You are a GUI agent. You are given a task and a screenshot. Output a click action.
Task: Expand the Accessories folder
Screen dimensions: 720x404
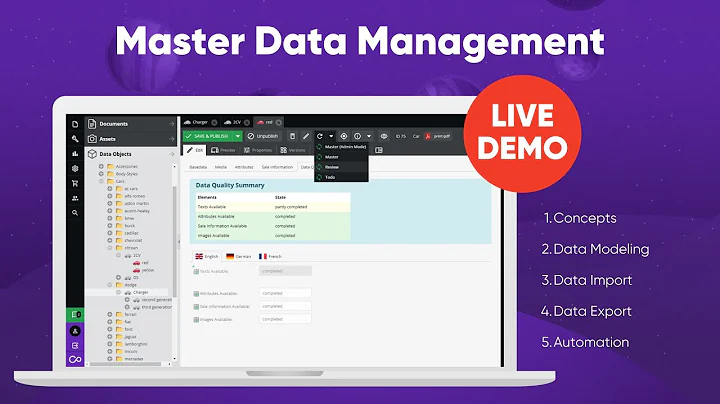pos(101,166)
